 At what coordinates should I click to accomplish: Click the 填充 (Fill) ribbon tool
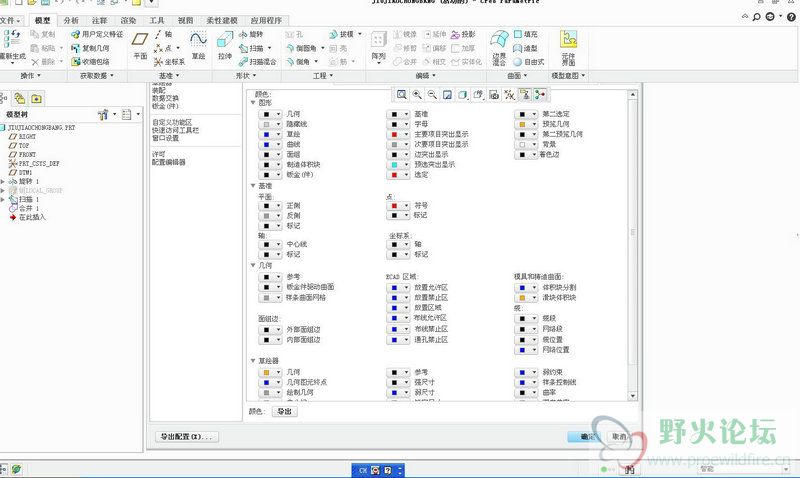pyautogui.click(x=525, y=34)
